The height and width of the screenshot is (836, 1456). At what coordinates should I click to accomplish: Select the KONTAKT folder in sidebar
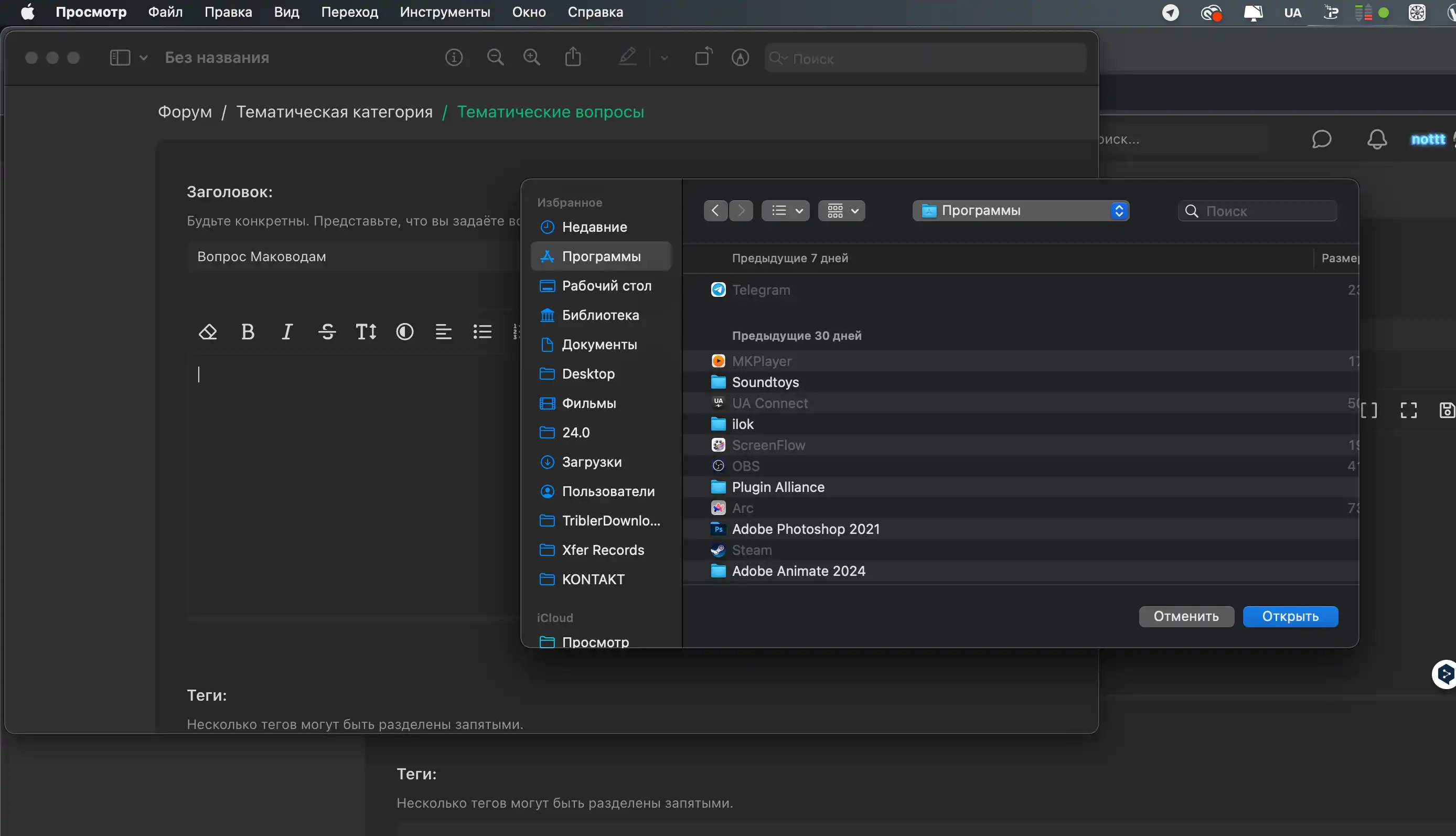coord(601,580)
